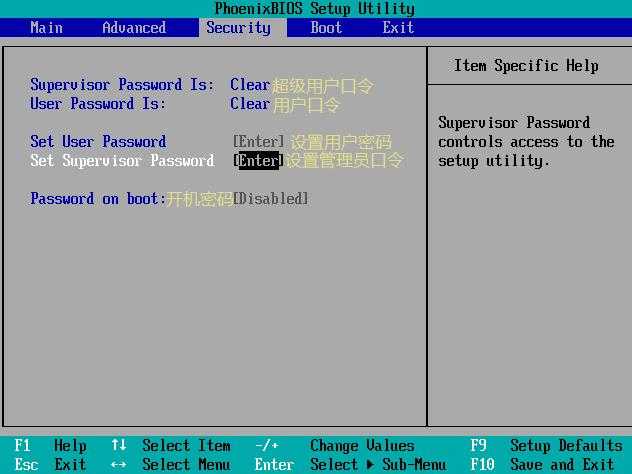This screenshot has width=632, height=474.
Task: Go to the Boot tab
Action: tap(326, 28)
